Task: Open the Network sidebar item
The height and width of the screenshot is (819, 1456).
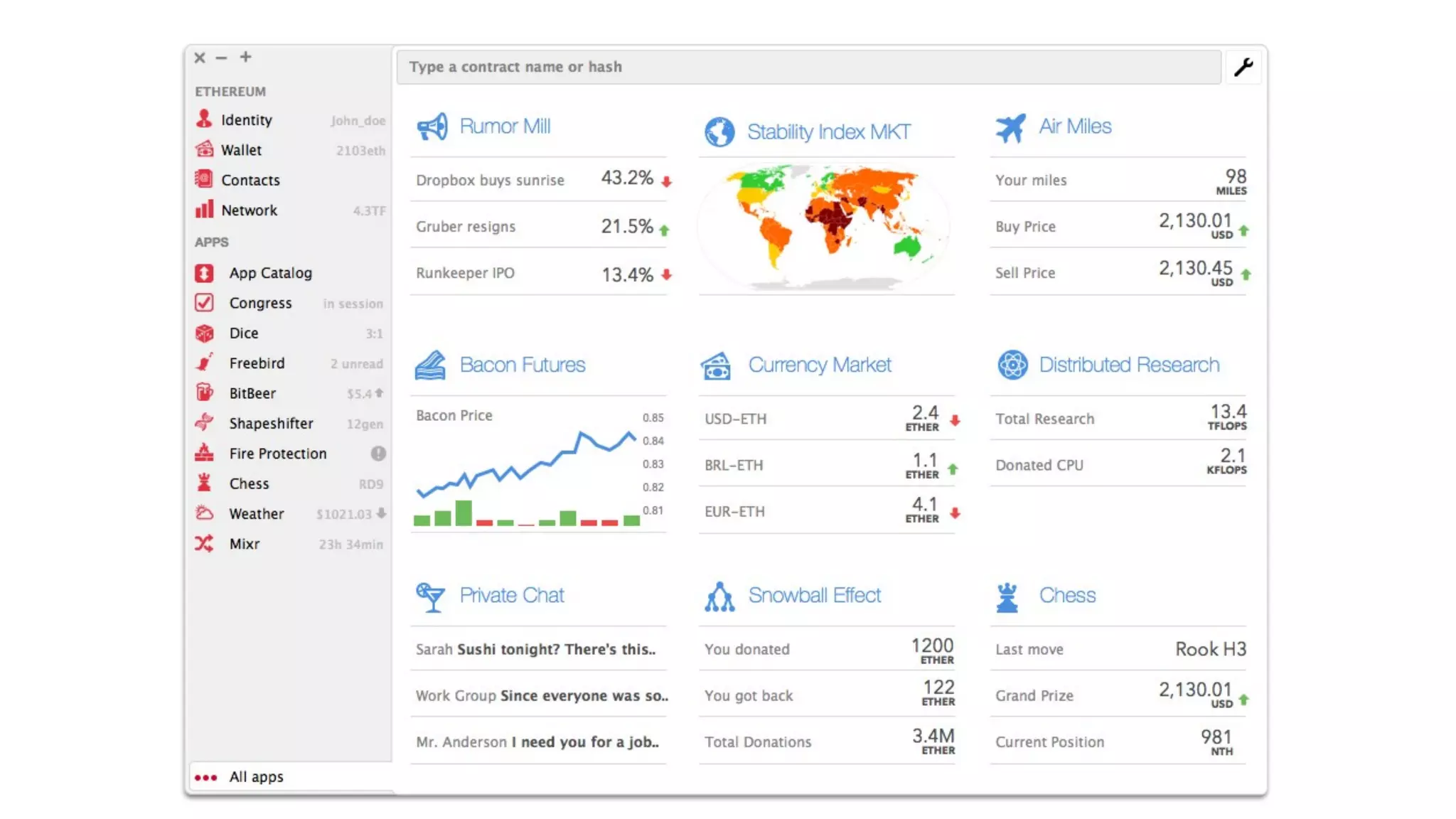Action: 249,210
